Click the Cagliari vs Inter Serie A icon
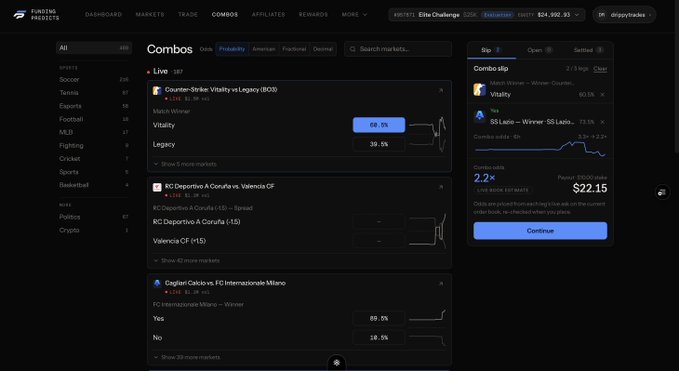The image size is (679, 371). click(157, 284)
